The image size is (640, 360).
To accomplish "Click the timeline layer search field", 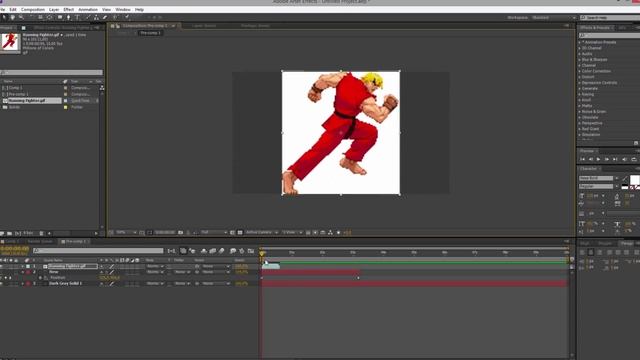I will 98,251.
